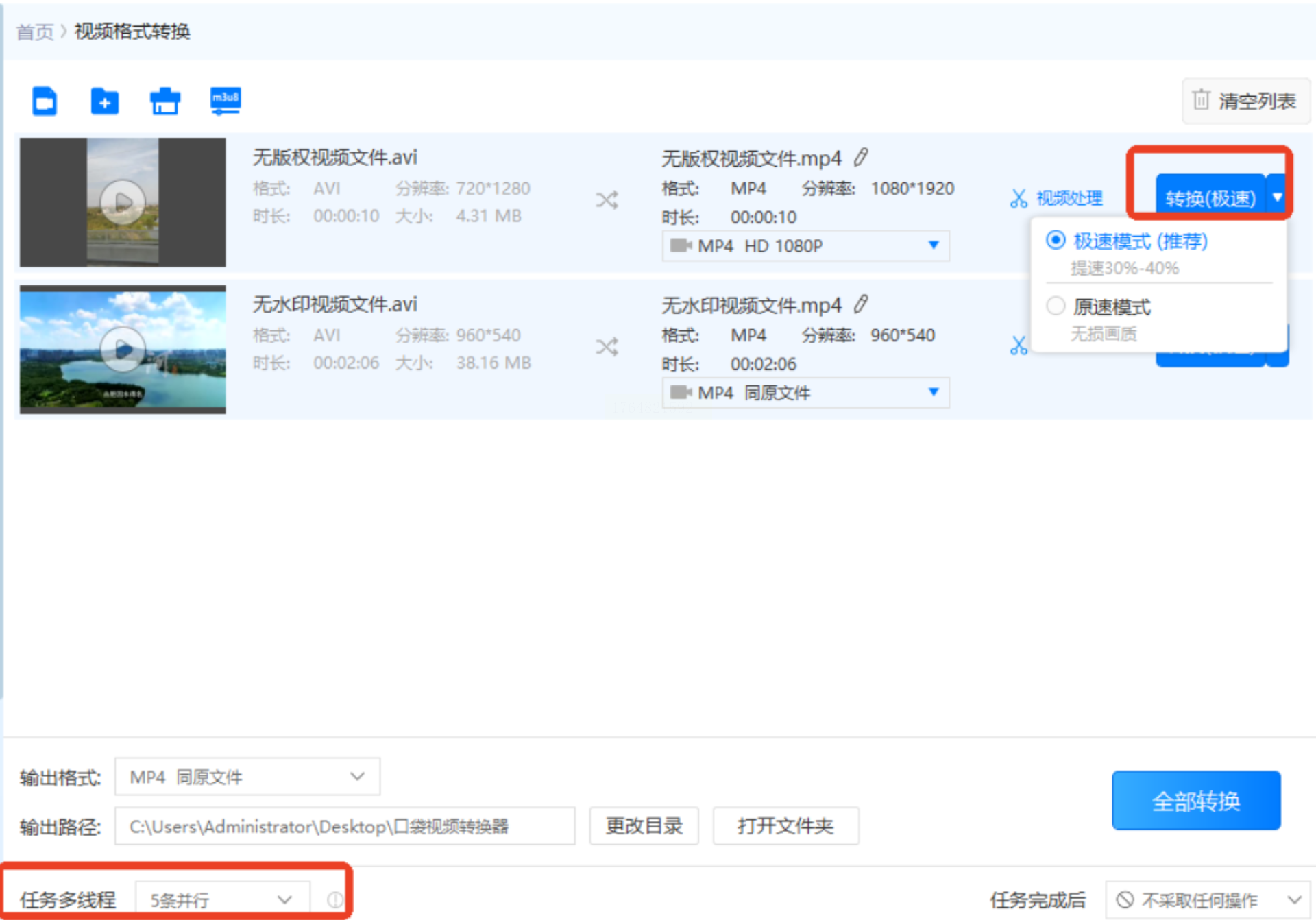Click the m3u8 download icon

pyautogui.click(x=225, y=101)
